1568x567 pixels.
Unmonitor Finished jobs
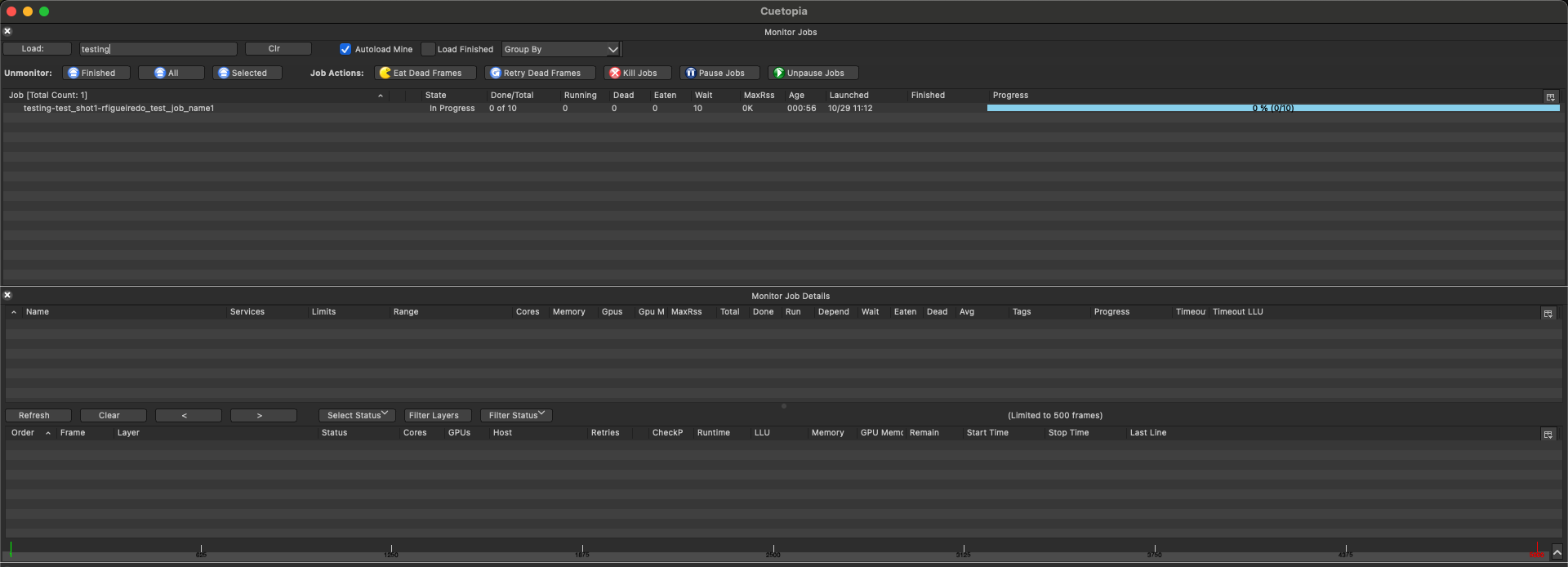(96, 73)
